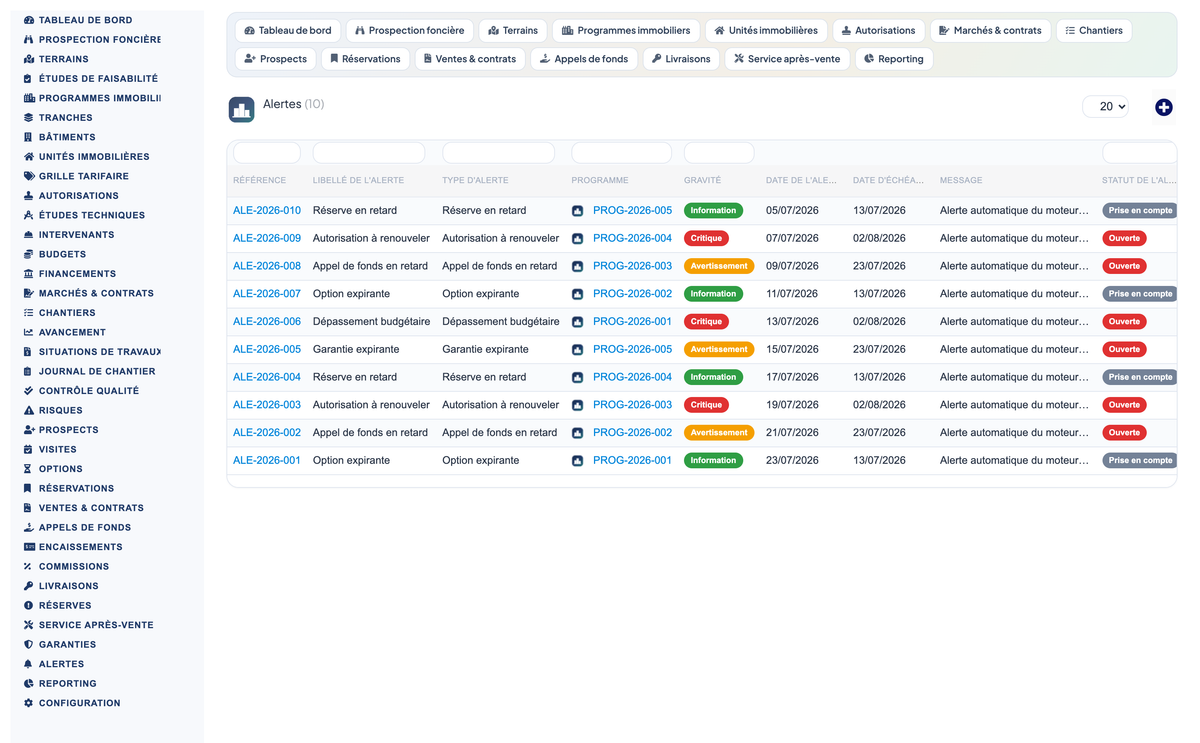Click the Visites sidebar hourglass icon
Viewport: 1200px width, 743px height.
29,449
